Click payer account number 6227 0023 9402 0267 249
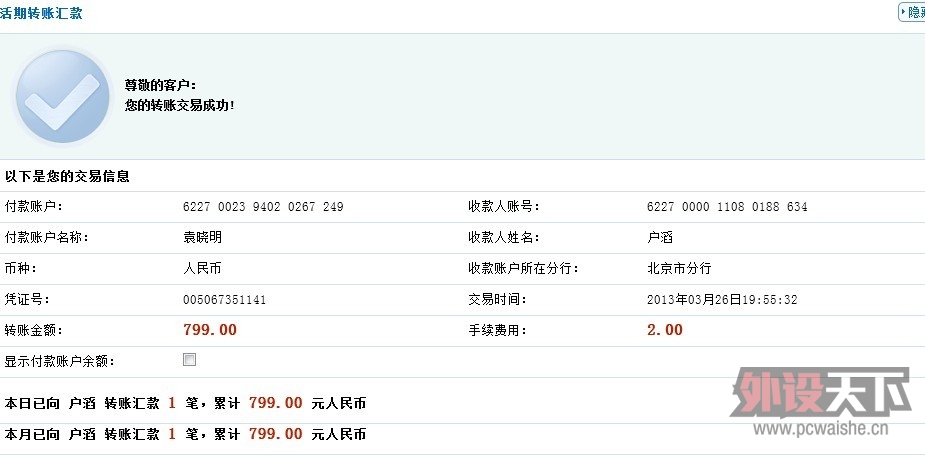 (263, 207)
